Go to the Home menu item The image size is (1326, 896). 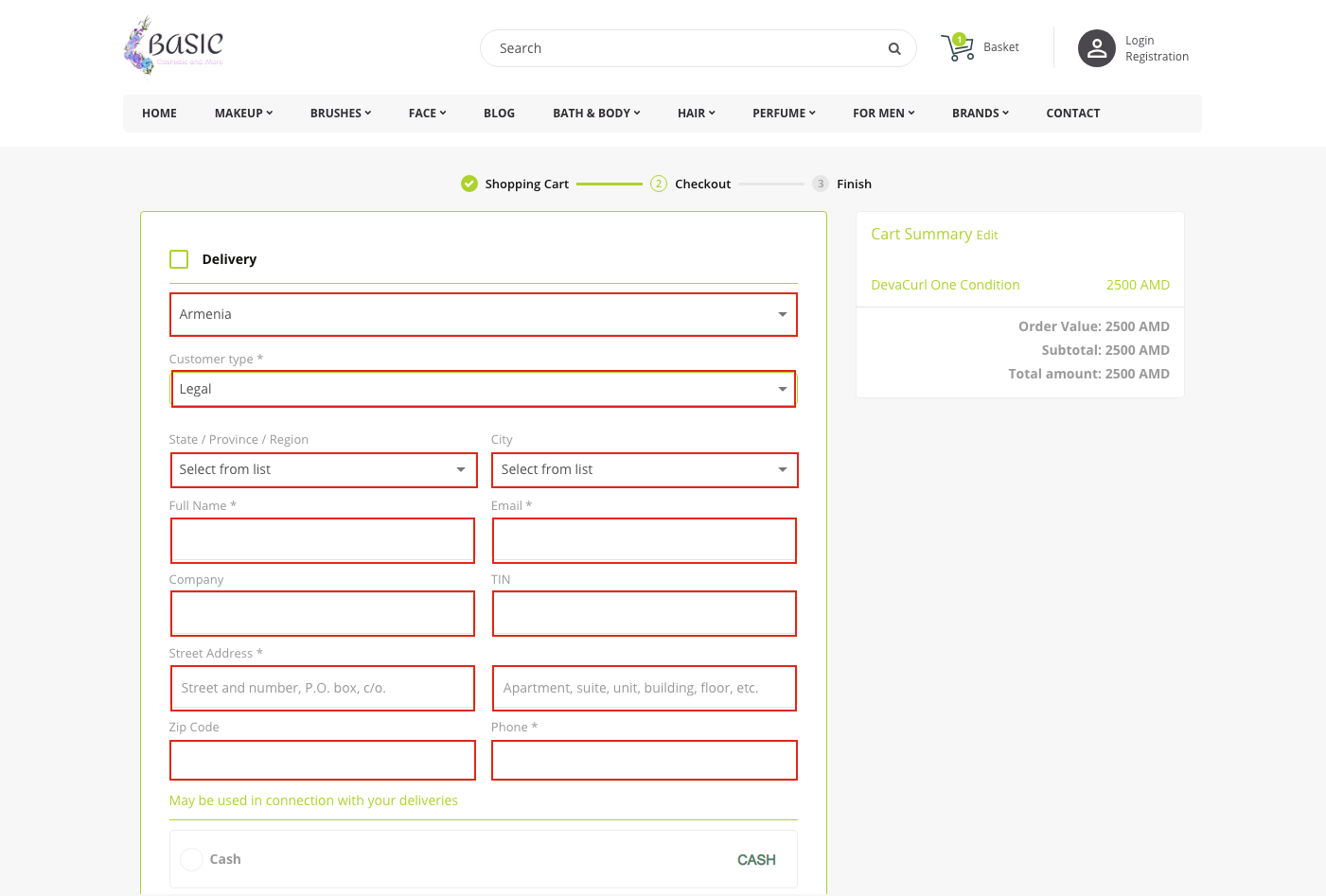[x=159, y=114]
